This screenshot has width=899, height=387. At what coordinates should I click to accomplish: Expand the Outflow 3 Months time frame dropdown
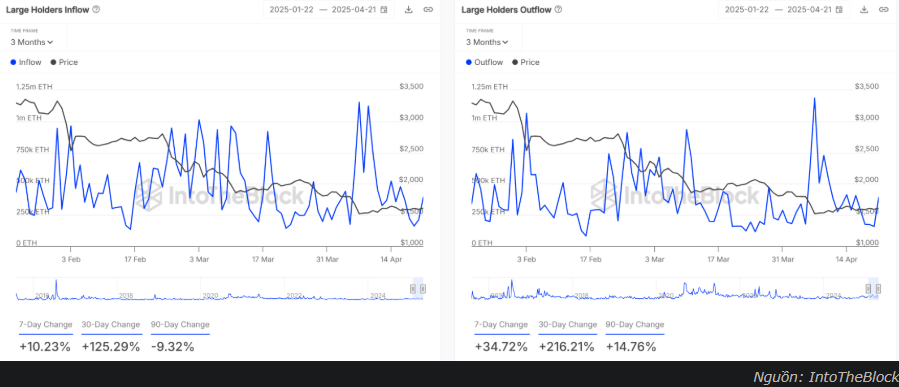point(487,42)
